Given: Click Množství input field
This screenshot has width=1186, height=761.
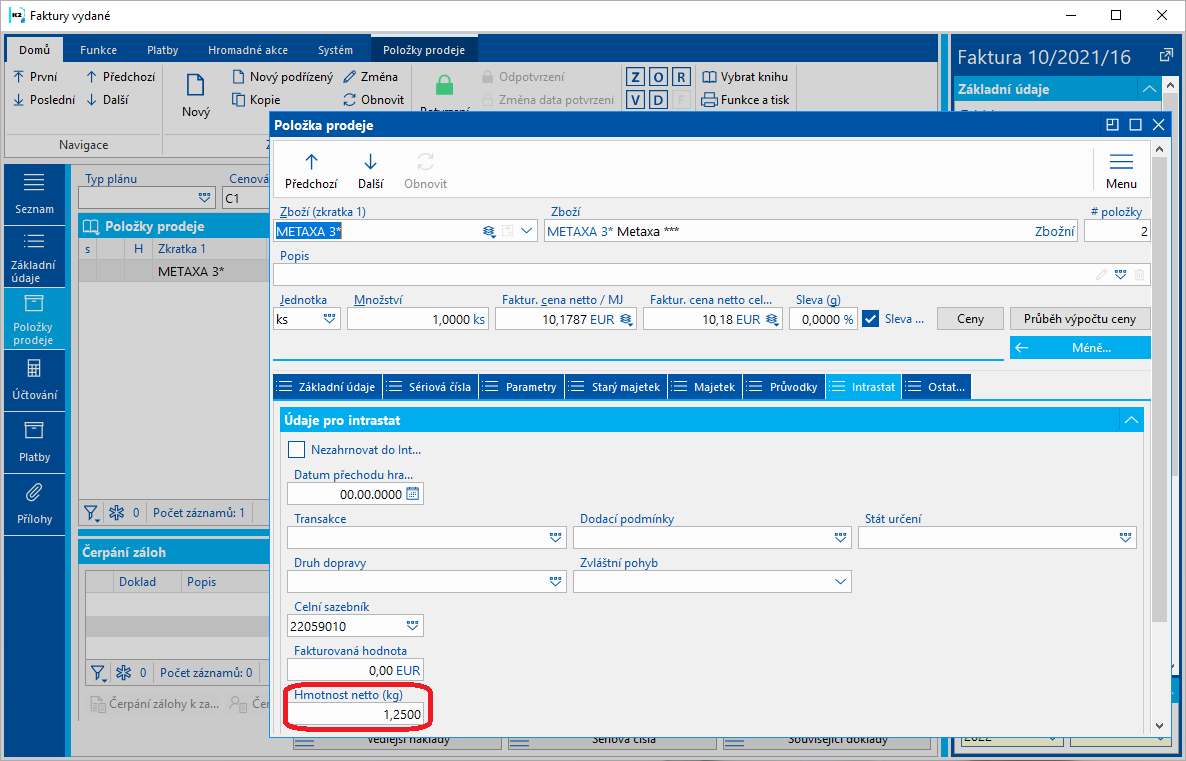Looking at the screenshot, I should coord(418,319).
